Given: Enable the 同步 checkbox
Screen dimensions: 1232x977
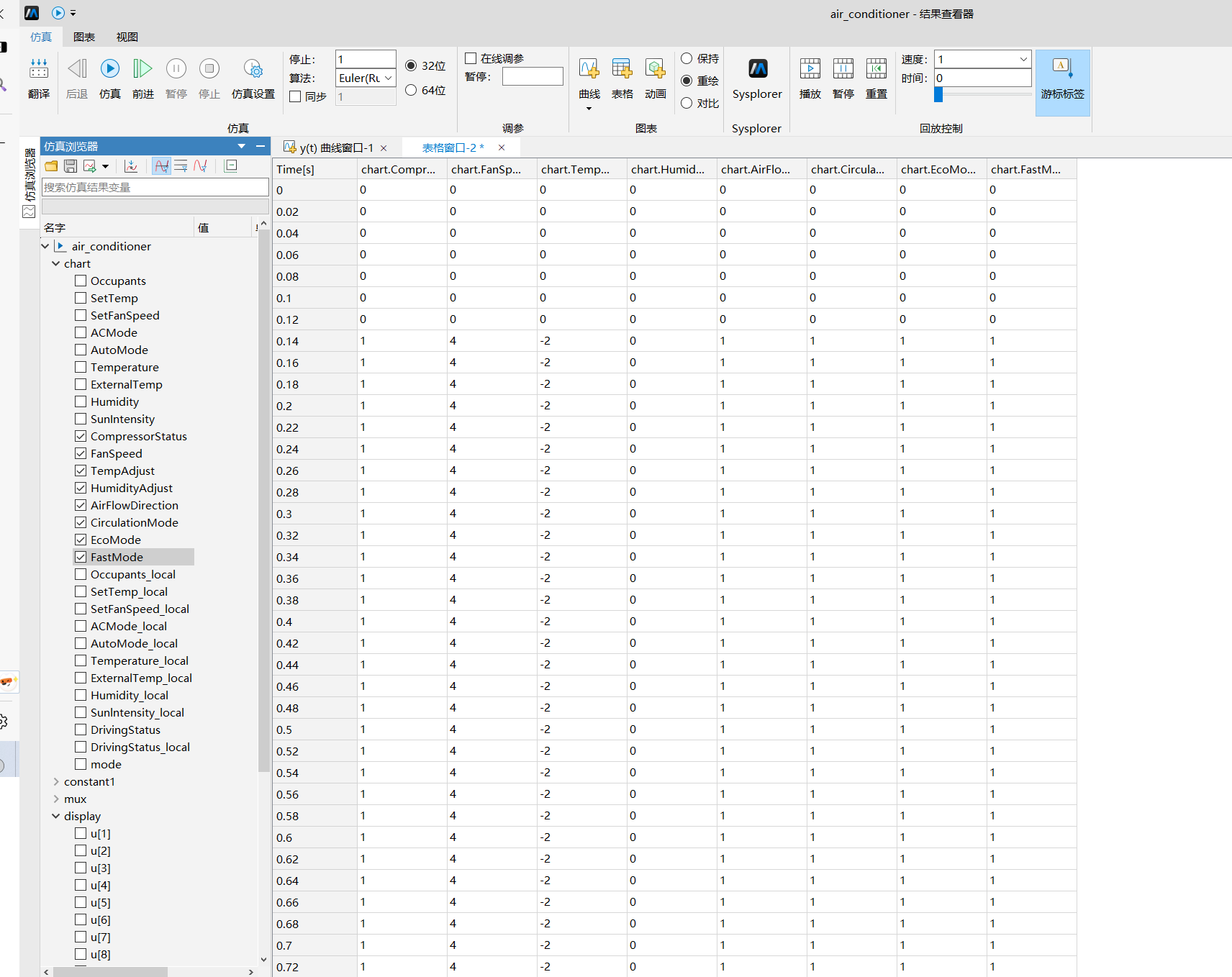Looking at the screenshot, I should point(295,96).
